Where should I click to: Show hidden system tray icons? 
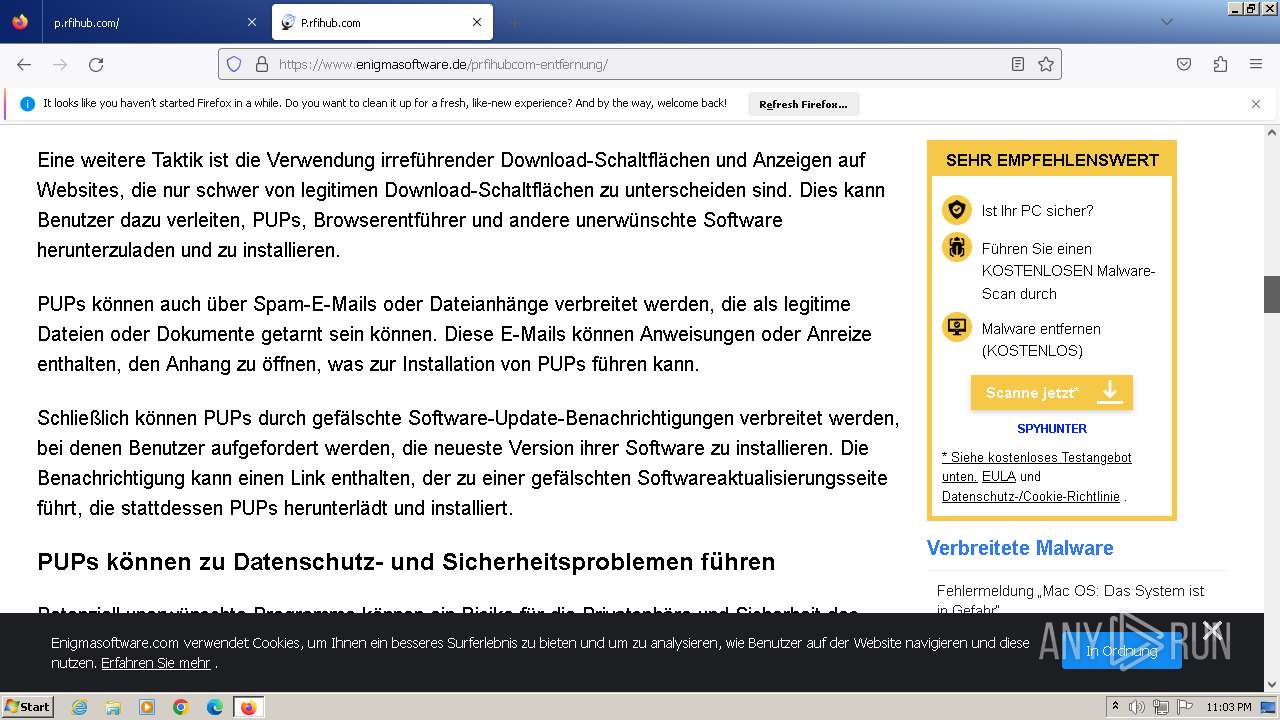click(1116, 707)
